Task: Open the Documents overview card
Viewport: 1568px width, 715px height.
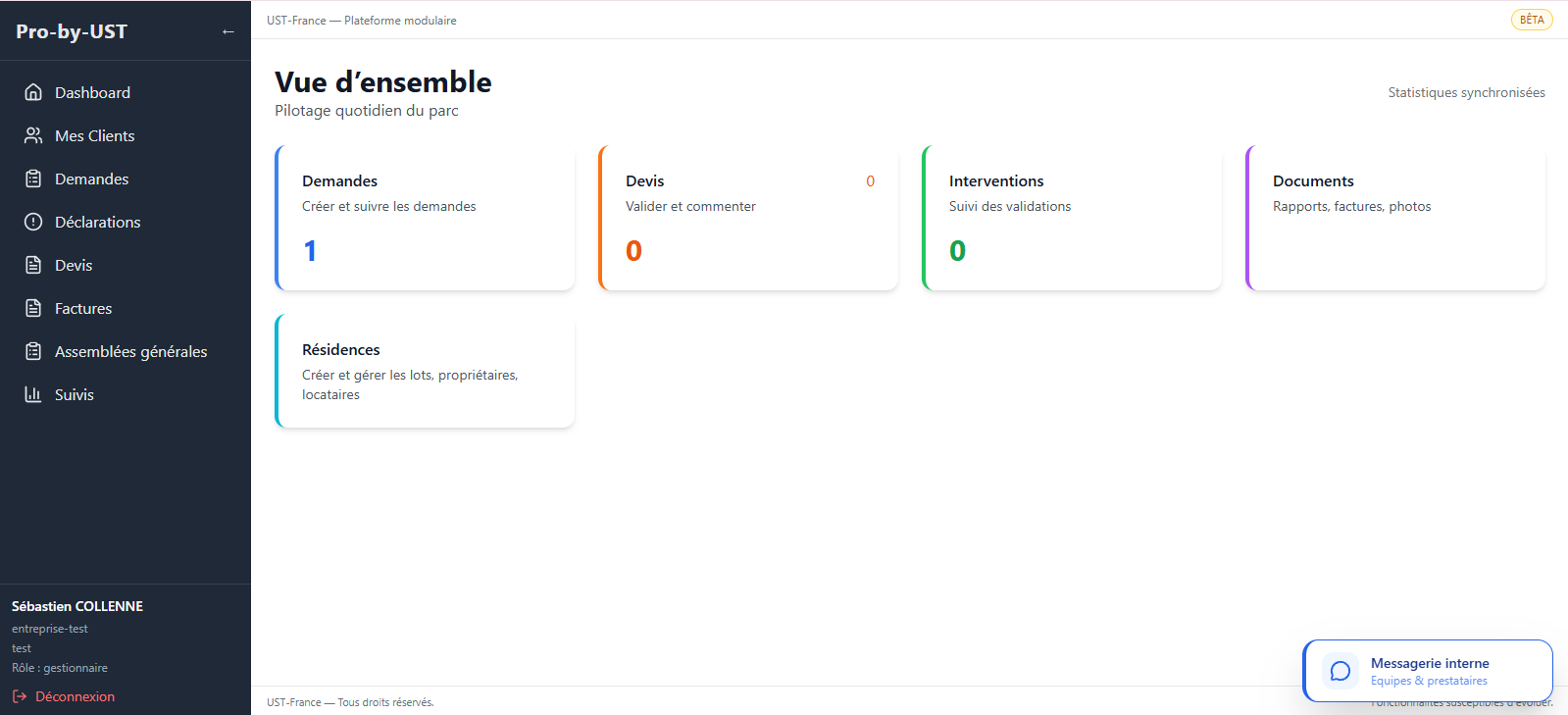Action: tap(1395, 218)
